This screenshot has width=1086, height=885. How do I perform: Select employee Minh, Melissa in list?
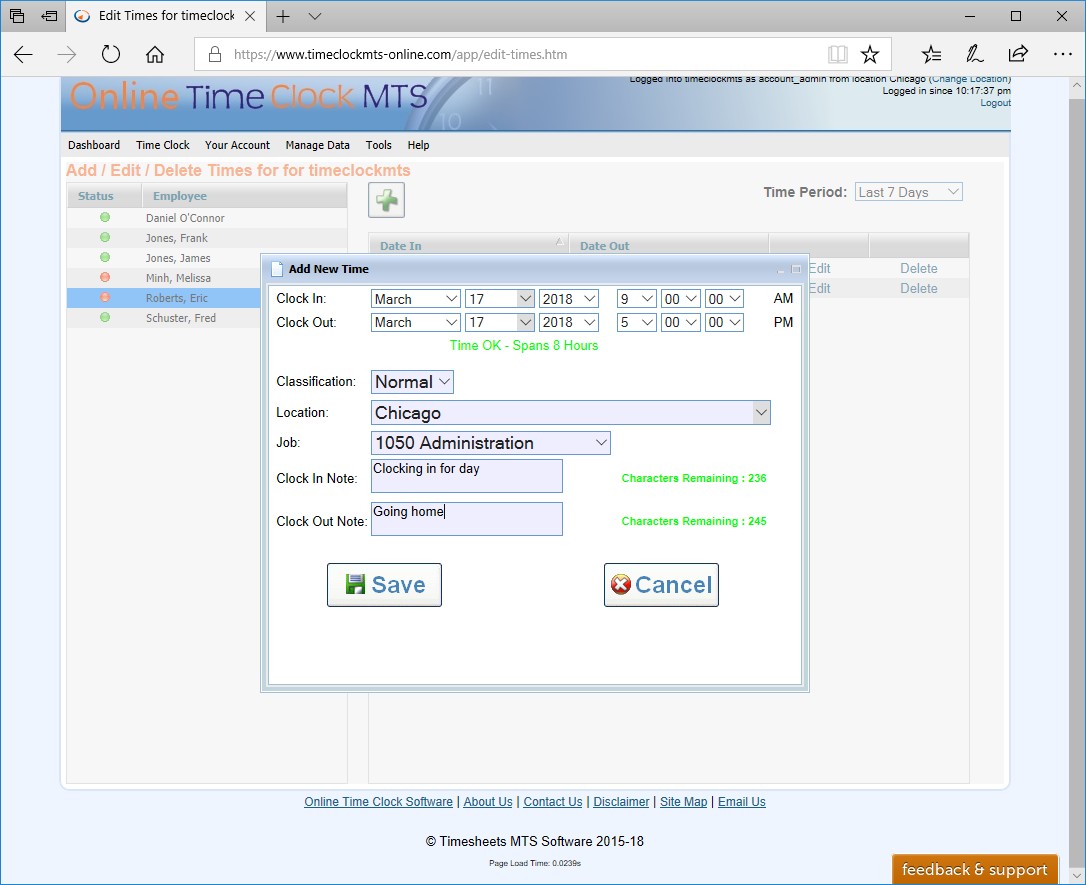pos(178,278)
